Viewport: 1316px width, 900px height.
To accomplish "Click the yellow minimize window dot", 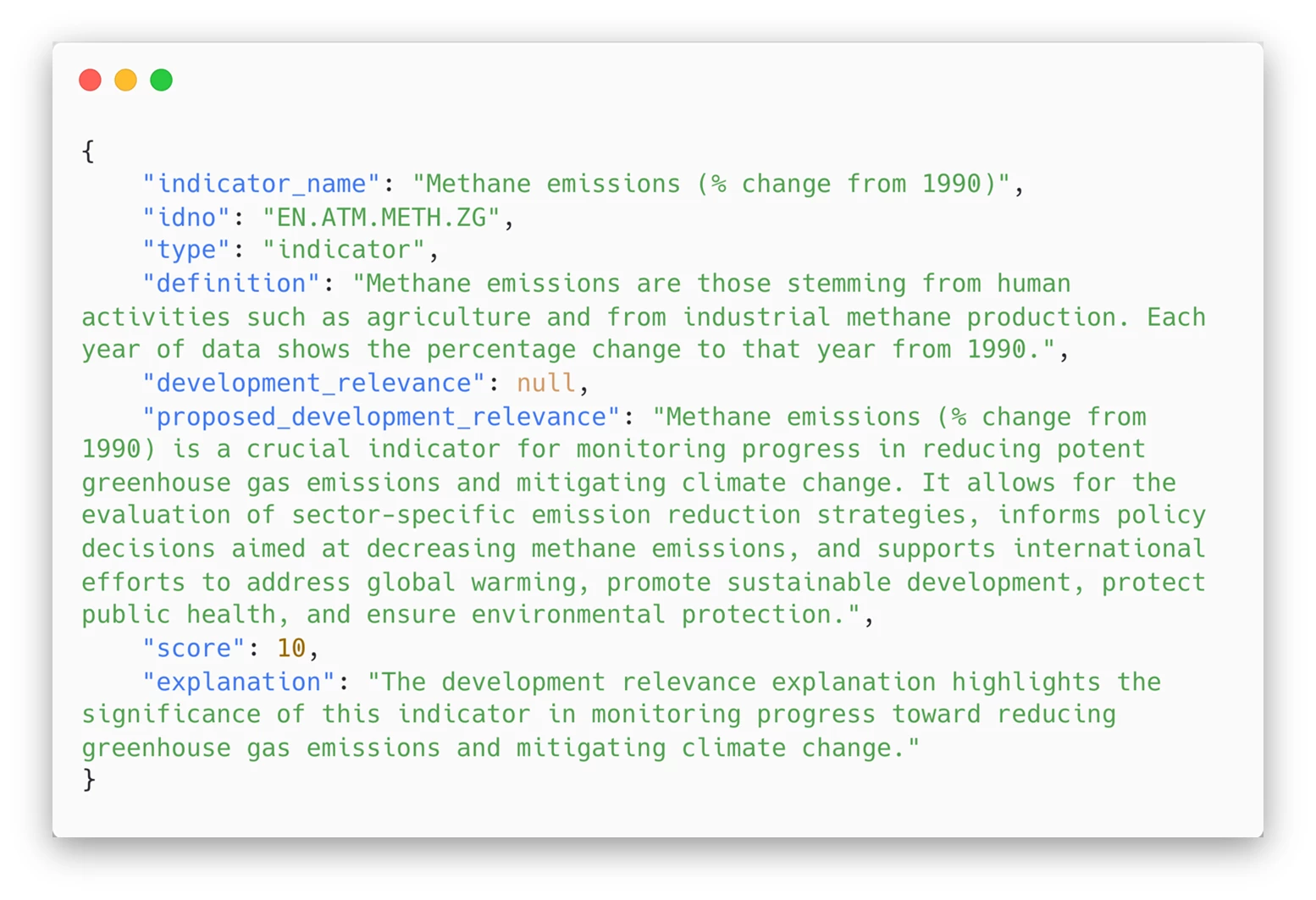I will (x=125, y=80).
